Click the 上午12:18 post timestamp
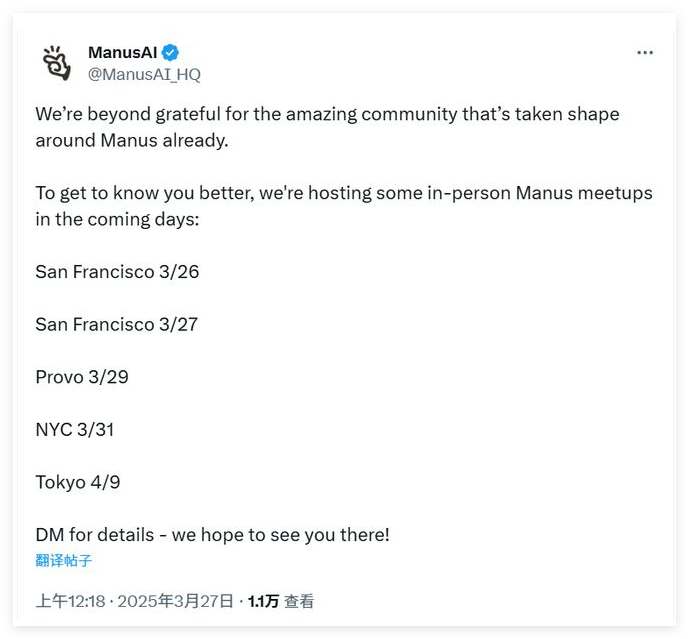The height and width of the screenshot is (639, 689). pos(71,601)
